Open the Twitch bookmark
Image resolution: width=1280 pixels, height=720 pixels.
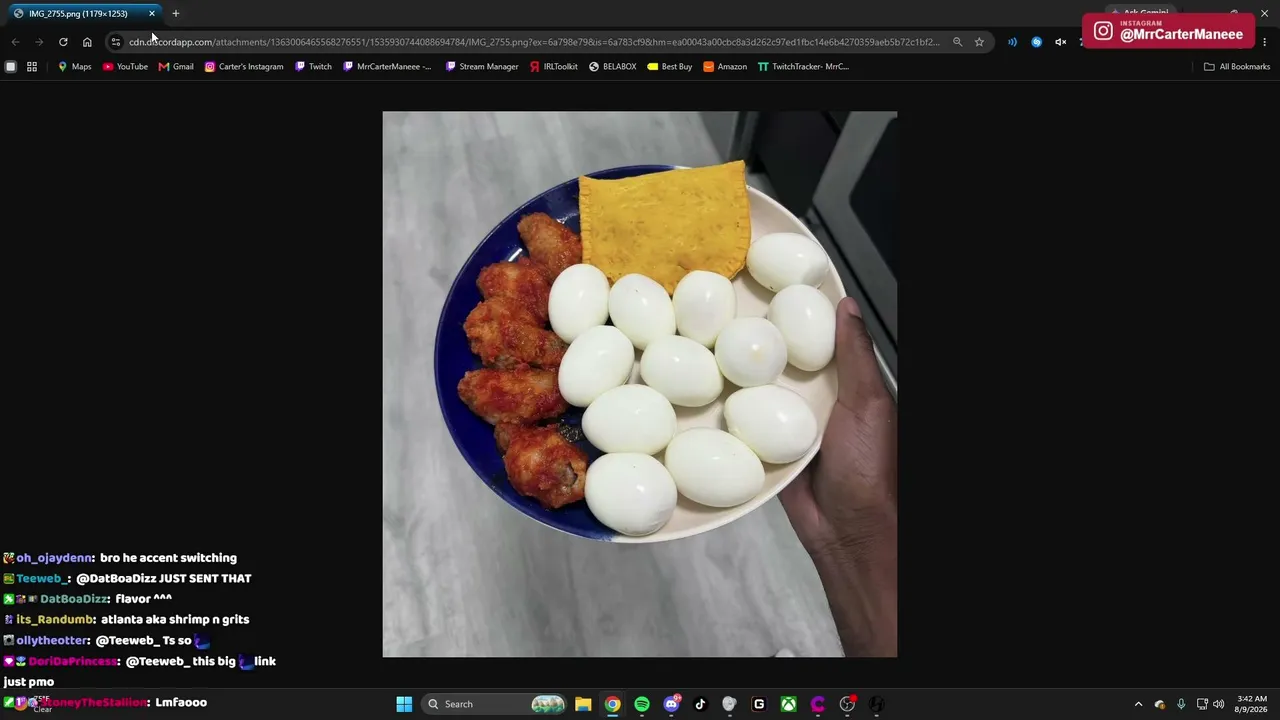pos(313,67)
